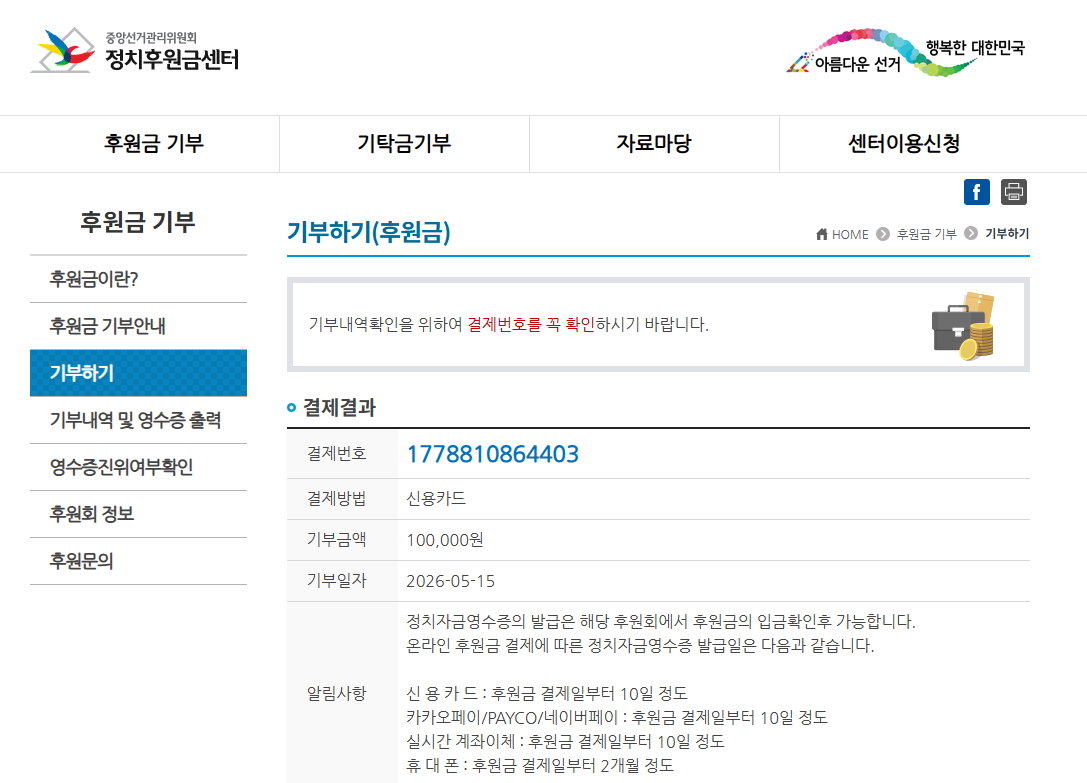This screenshot has height=783, width=1087.
Task: Go to HOME via the breadcrumb link
Action: 850,234
